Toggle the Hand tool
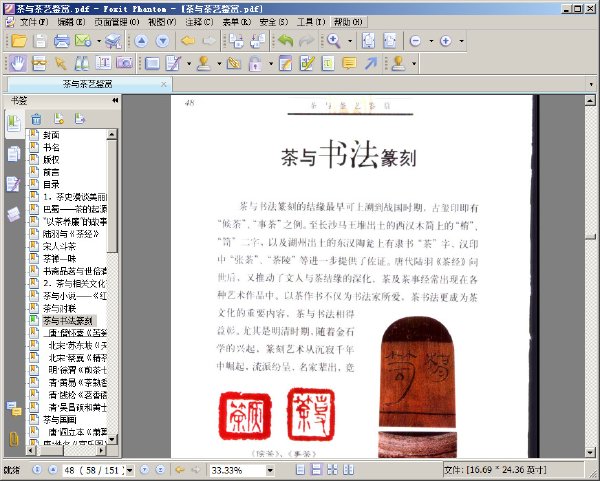Viewport: 600px width, 481px height. 18,63
